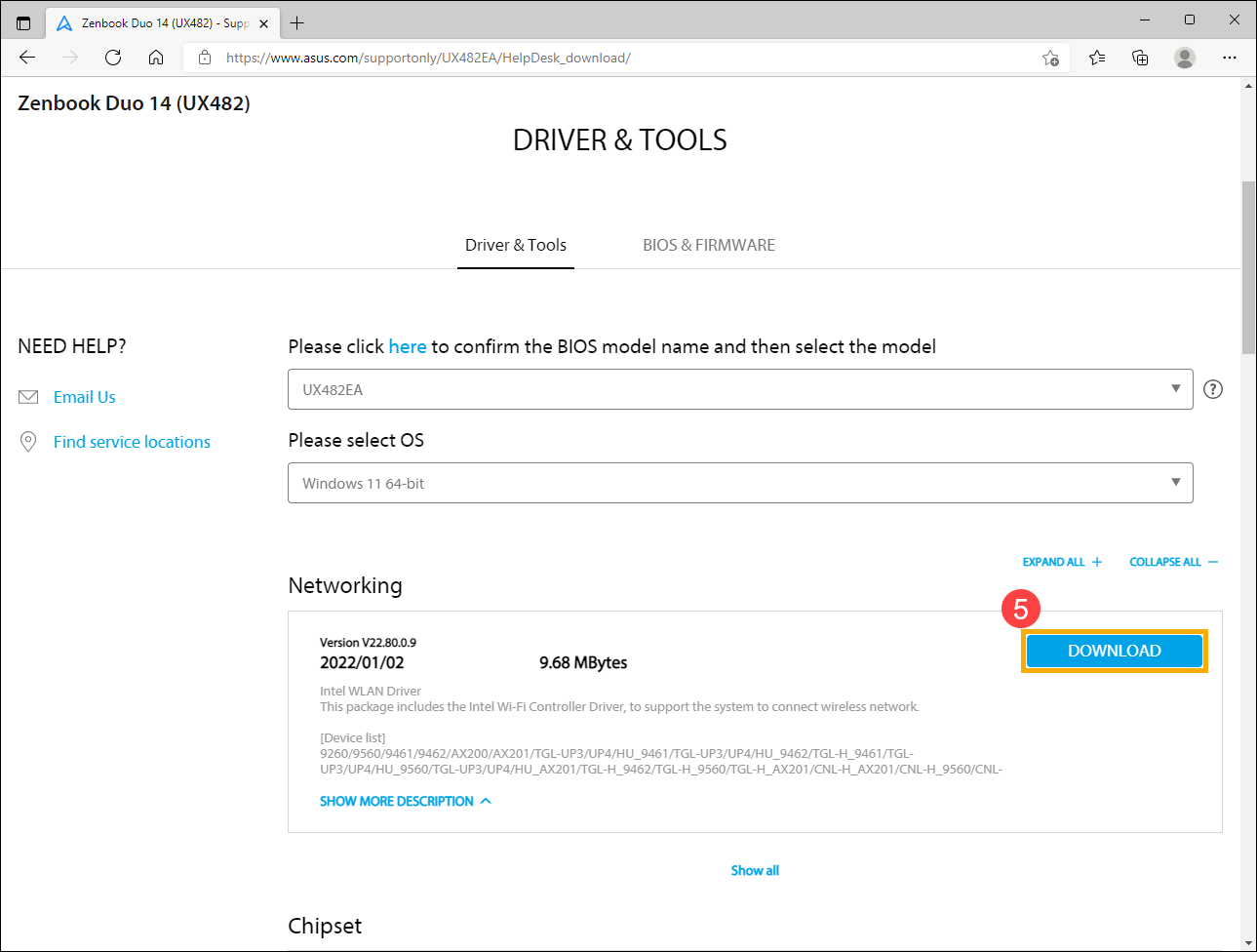
Task: Click the Zenbook Duo 14 (UX482) page title
Action: point(134,103)
